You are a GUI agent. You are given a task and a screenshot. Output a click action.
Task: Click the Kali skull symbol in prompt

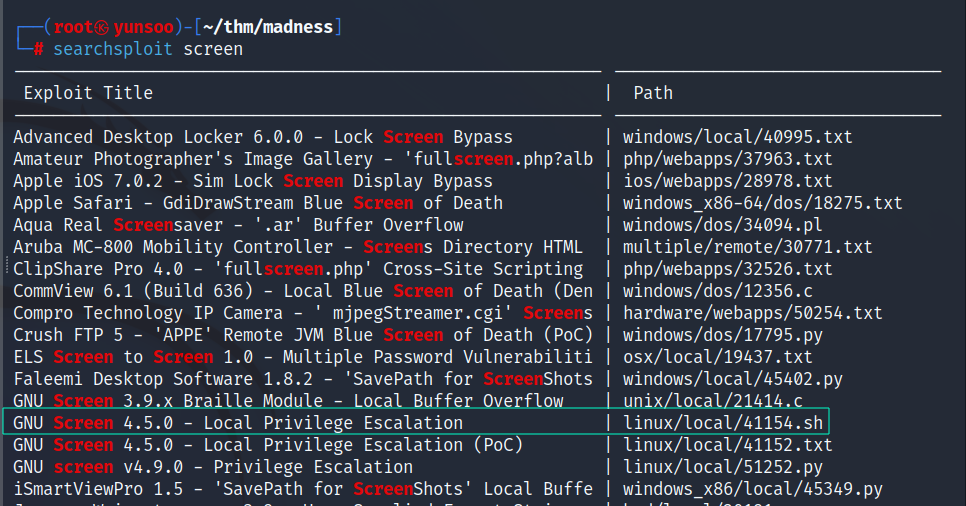[102, 28]
